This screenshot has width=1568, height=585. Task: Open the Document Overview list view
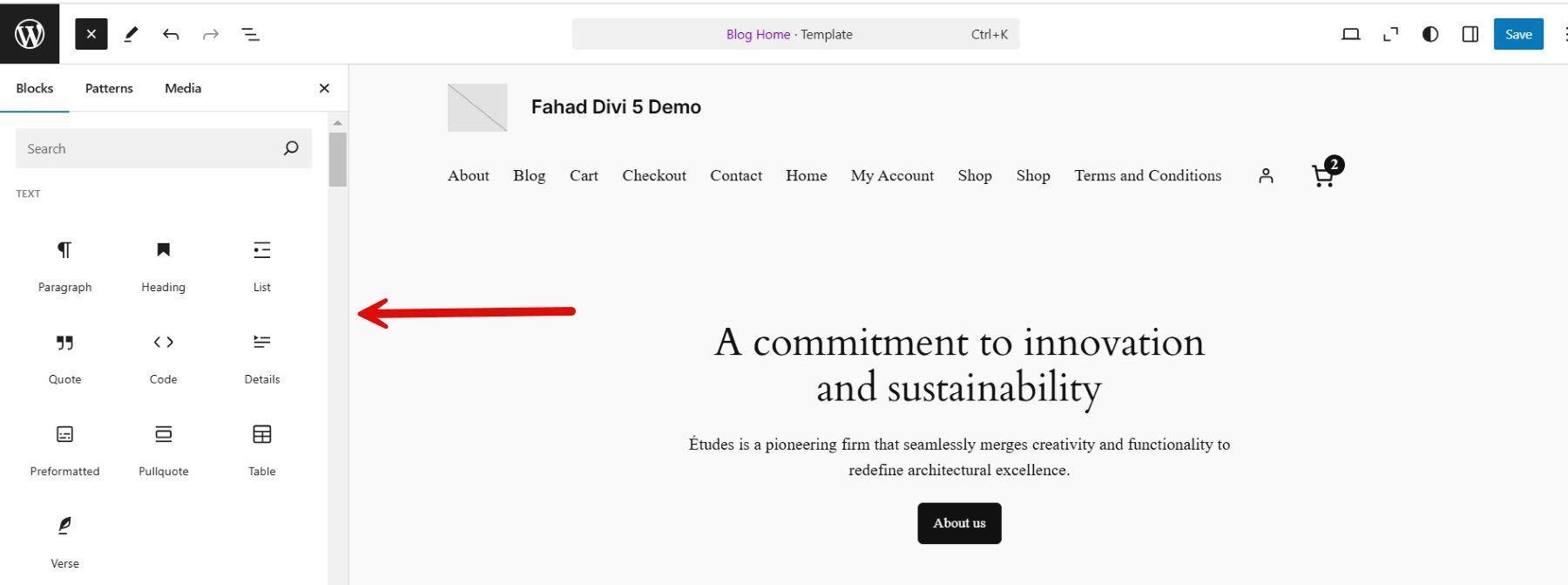coord(250,34)
